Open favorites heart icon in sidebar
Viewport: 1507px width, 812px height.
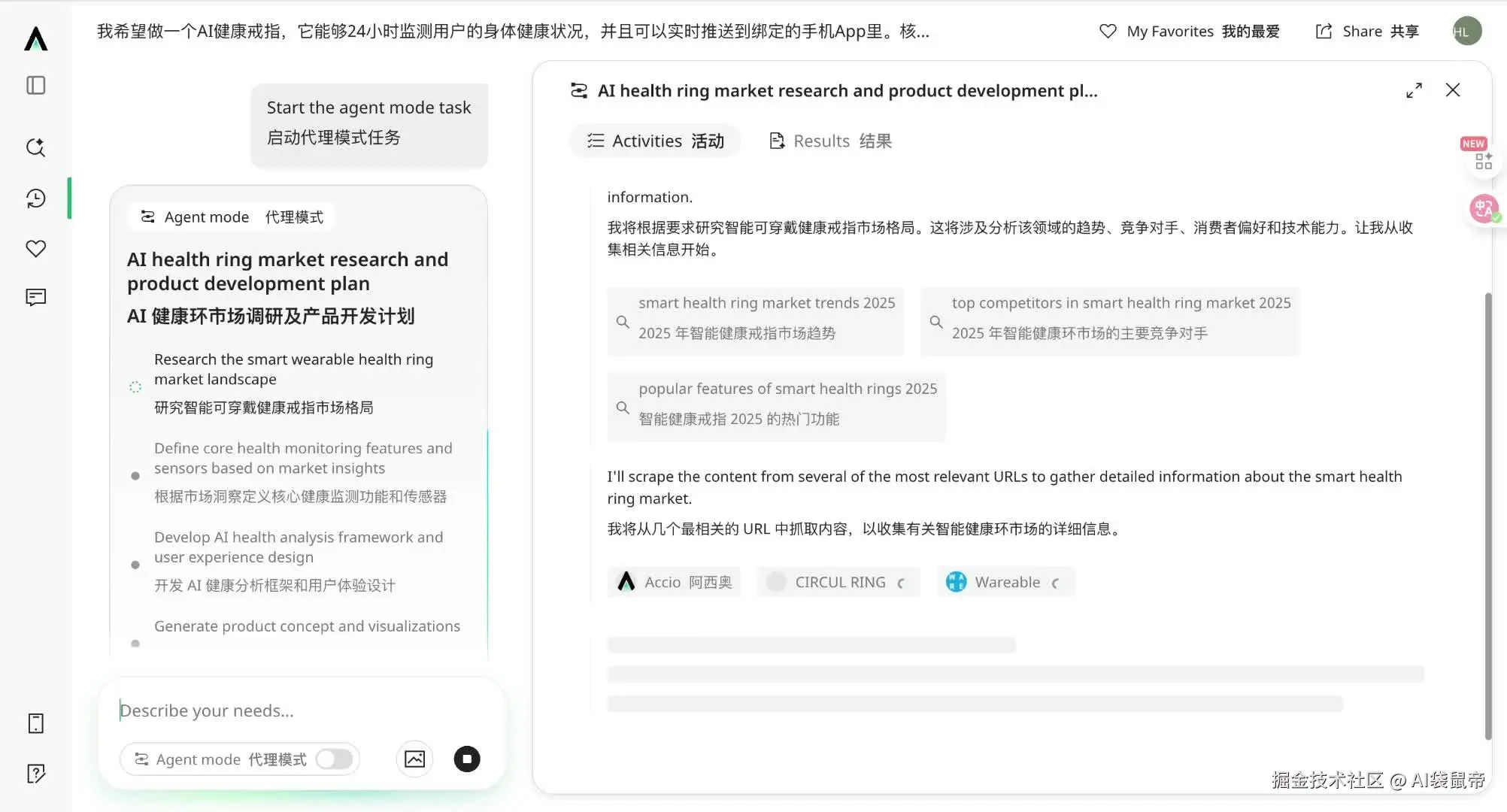click(35, 248)
